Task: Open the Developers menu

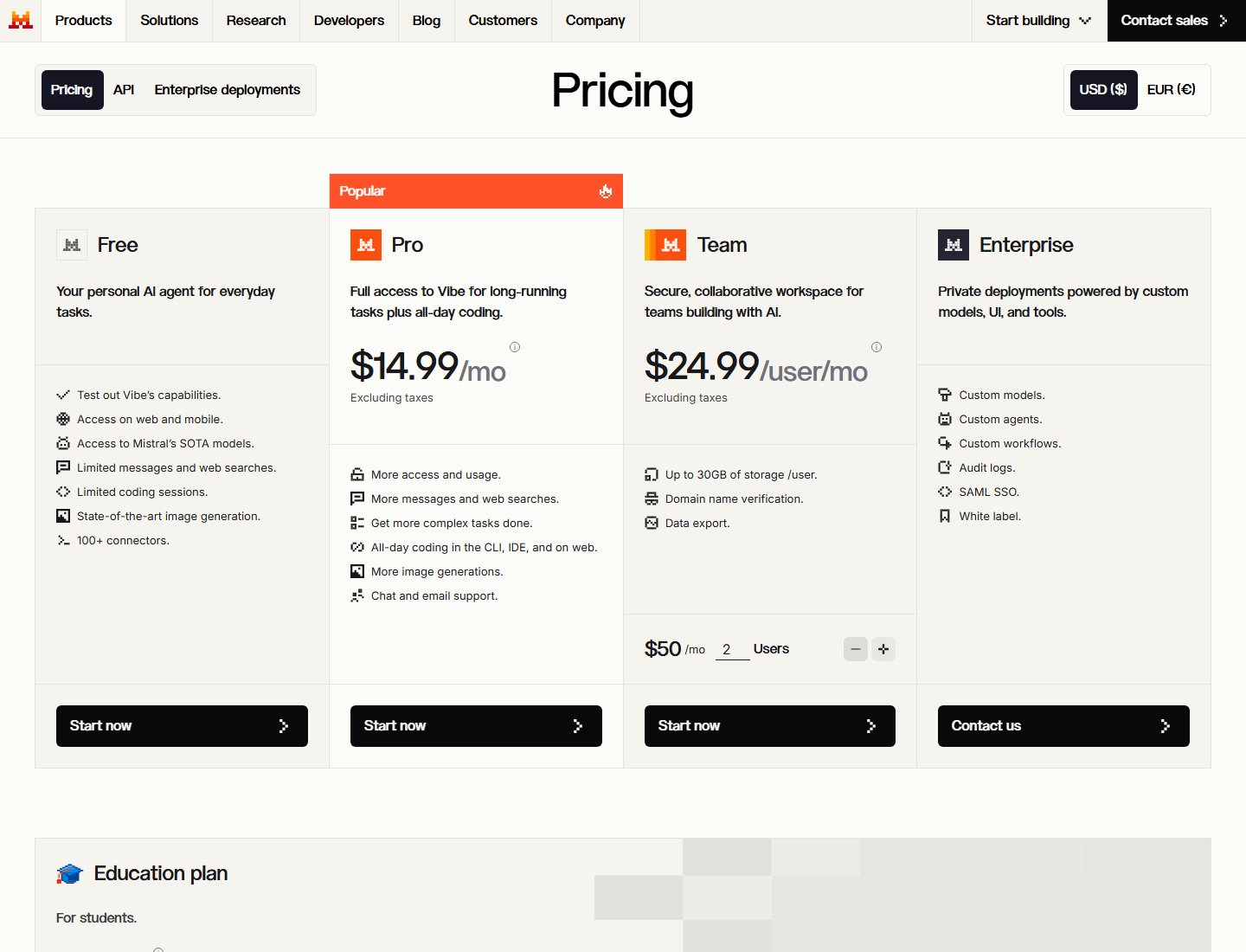Action: pyautogui.click(x=349, y=21)
